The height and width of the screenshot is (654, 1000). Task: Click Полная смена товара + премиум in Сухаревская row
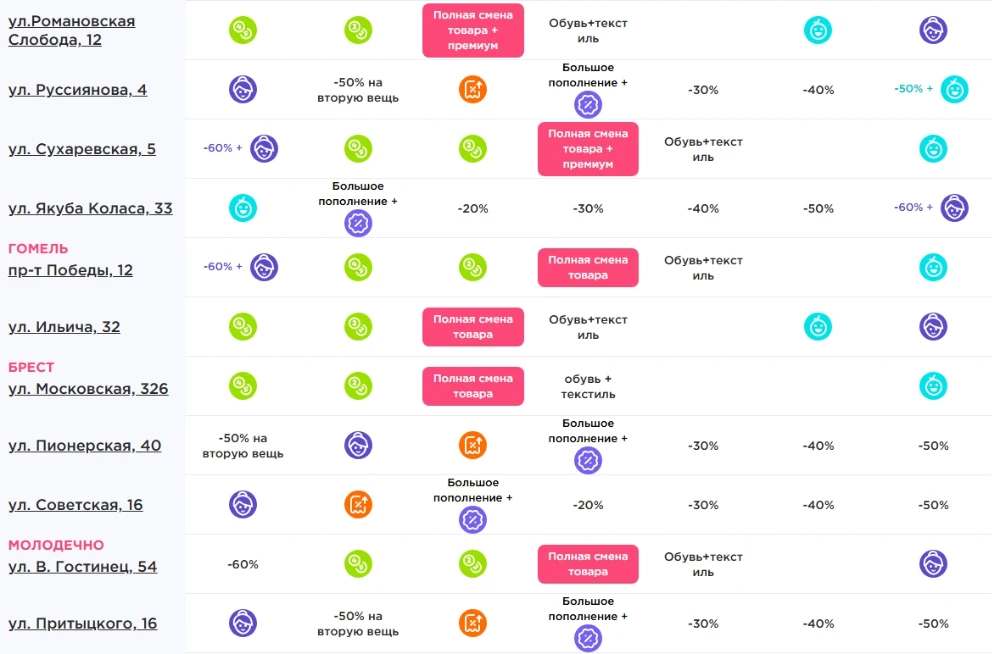click(x=588, y=149)
